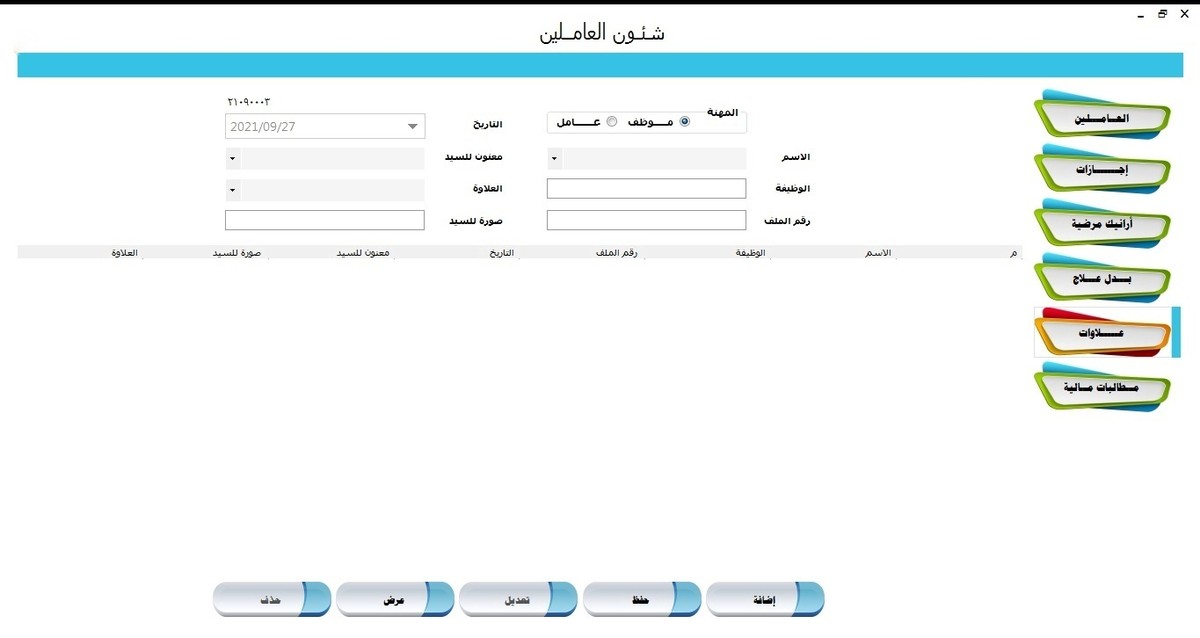
Task: Click the تعديل (Edit) button
Action: [x=518, y=598]
